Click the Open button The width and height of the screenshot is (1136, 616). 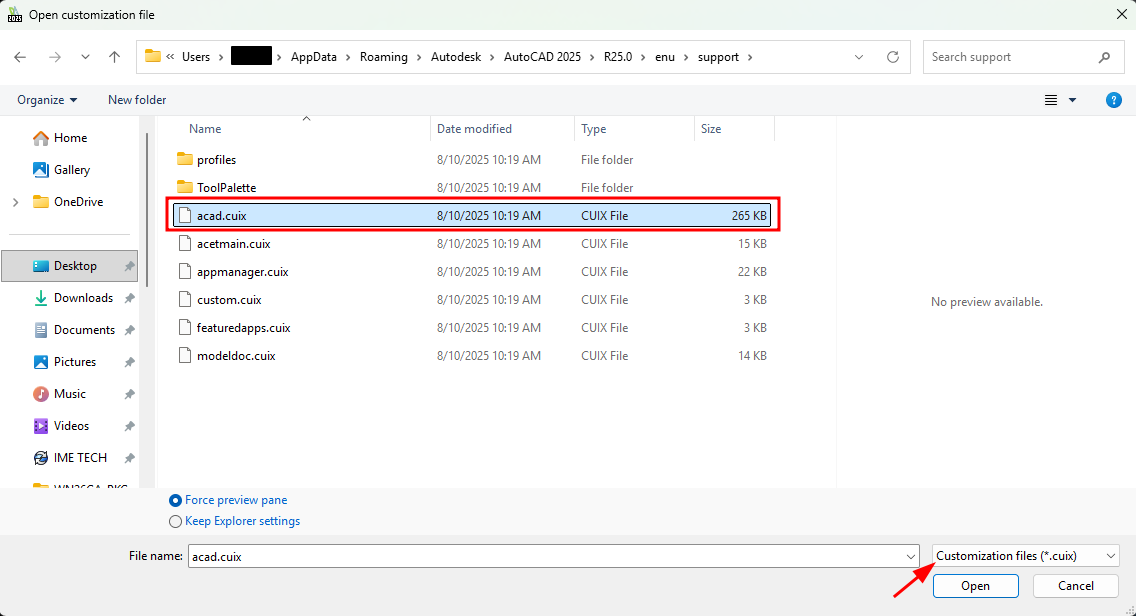pos(975,586)
